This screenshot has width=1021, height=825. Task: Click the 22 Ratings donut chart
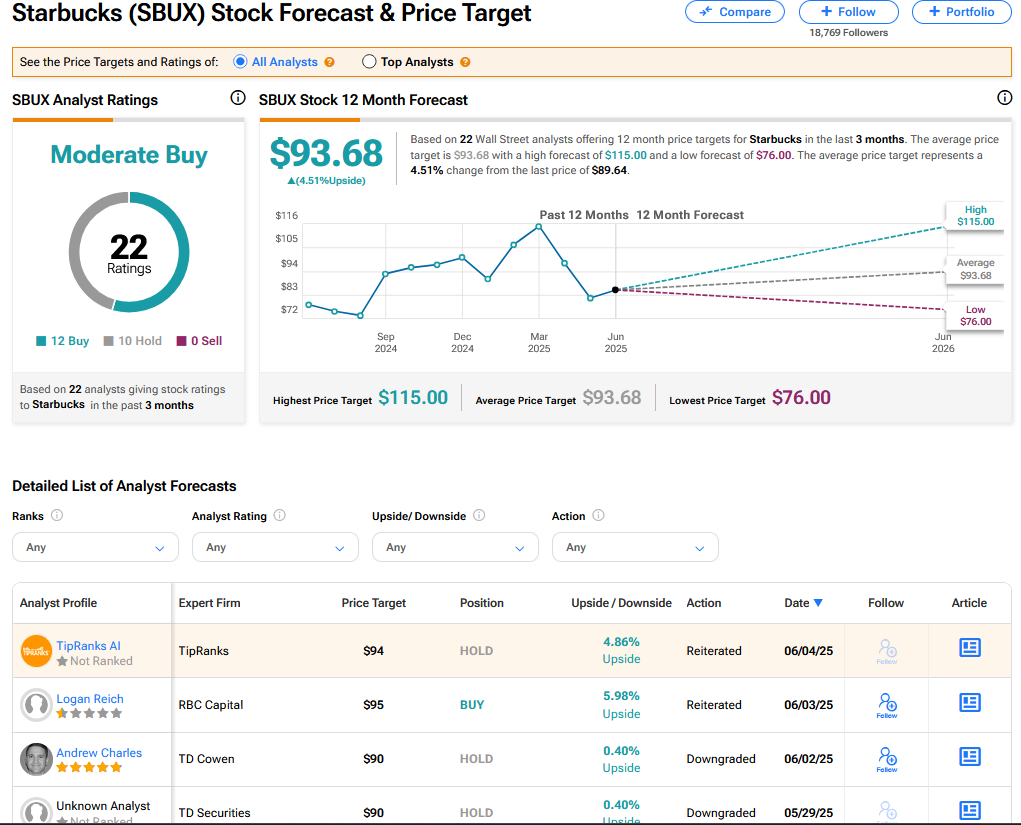point(129,252)
